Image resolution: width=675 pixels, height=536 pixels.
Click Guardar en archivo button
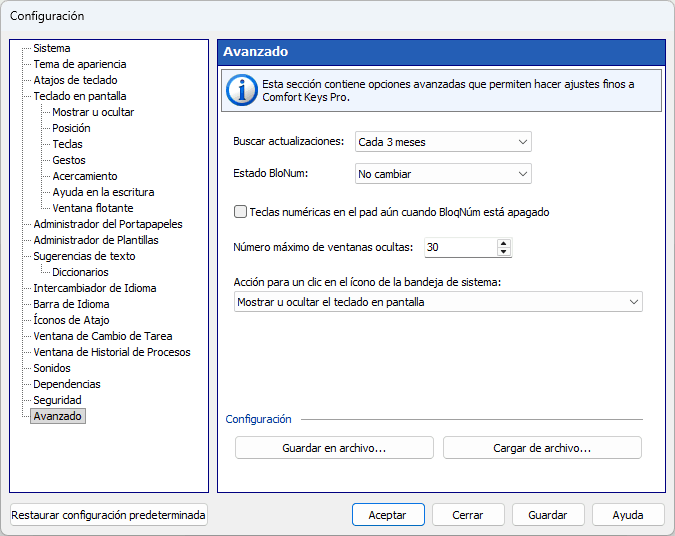[x=334, y=448]
